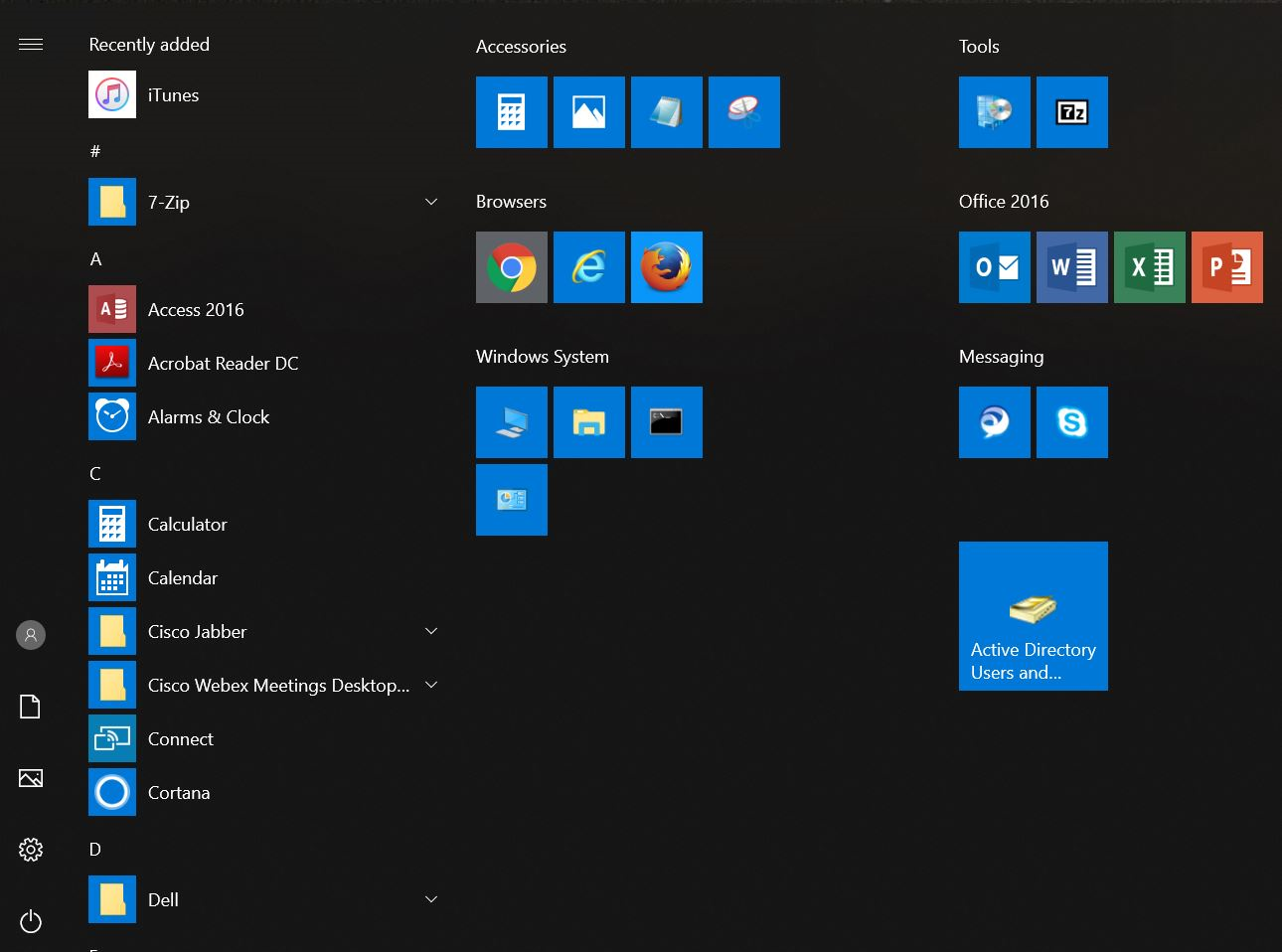Image resolution: width=1282 pixels, height=952 pixels.
Task: Open Settings gear in left rail
Action: 31,850
